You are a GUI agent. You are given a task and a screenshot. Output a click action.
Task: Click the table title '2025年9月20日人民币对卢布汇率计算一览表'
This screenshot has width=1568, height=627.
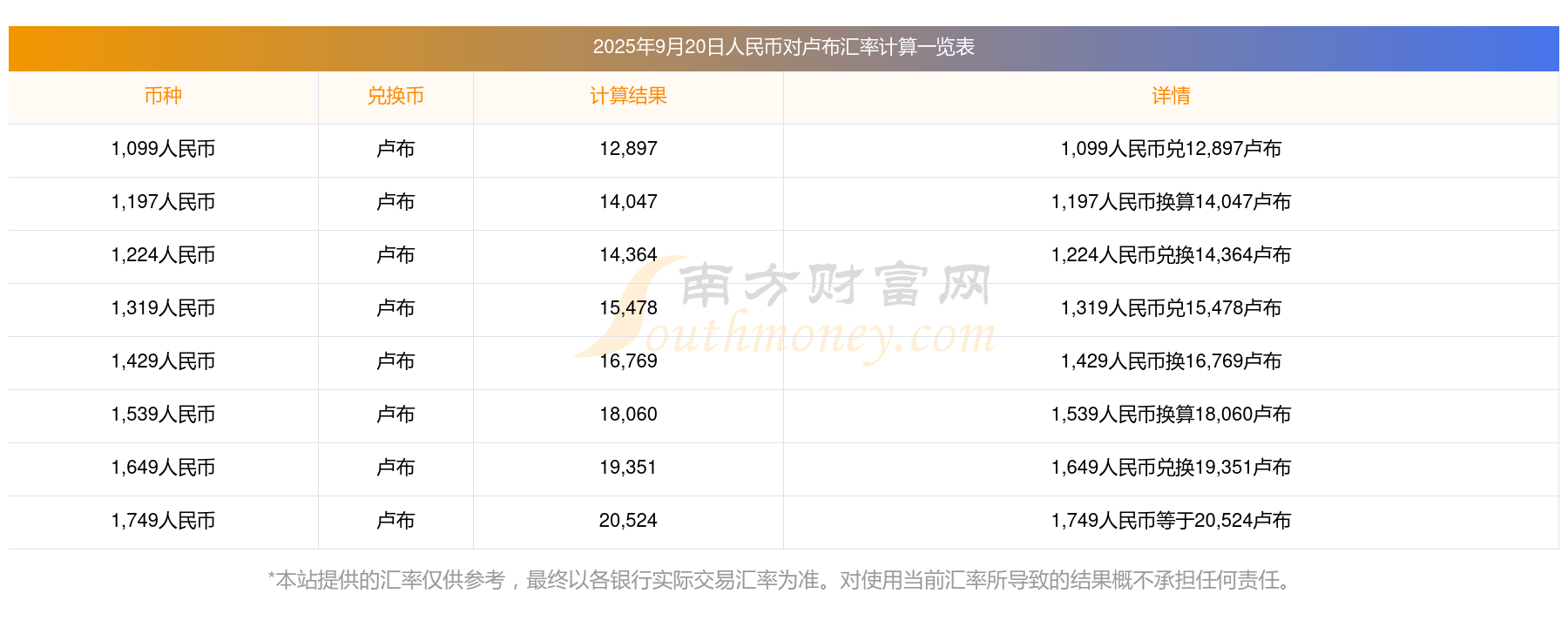pos(783,47)
